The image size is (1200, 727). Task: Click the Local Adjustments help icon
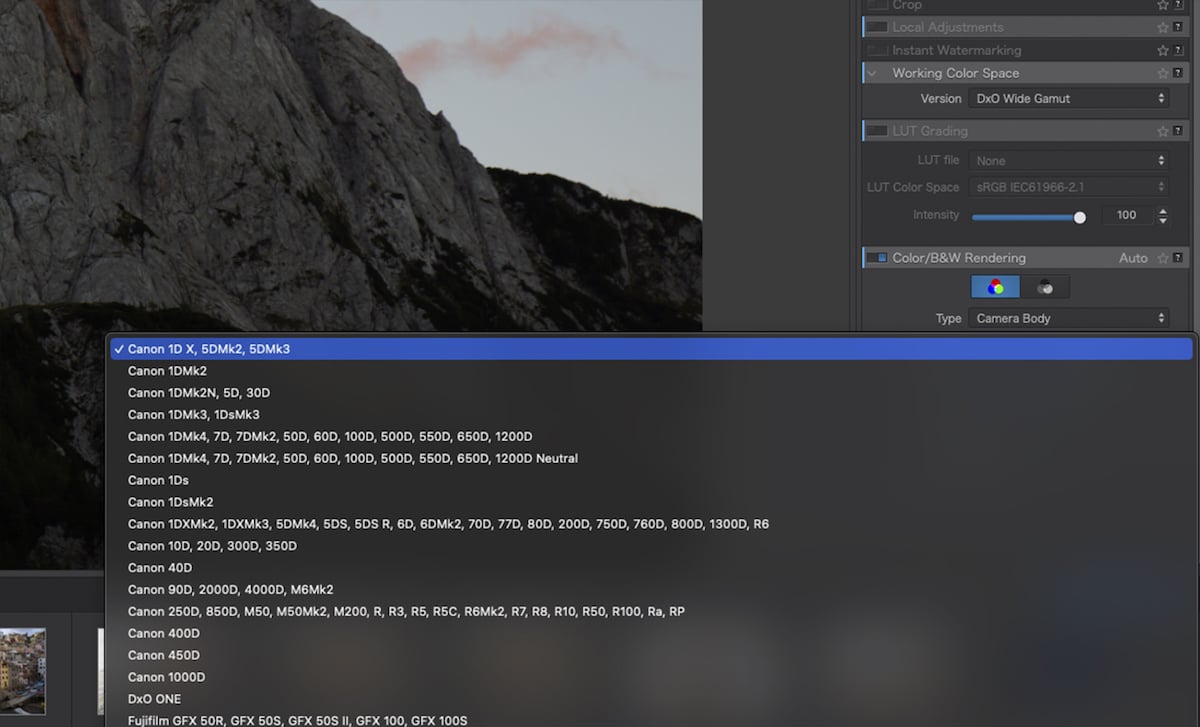[1178, 27]
